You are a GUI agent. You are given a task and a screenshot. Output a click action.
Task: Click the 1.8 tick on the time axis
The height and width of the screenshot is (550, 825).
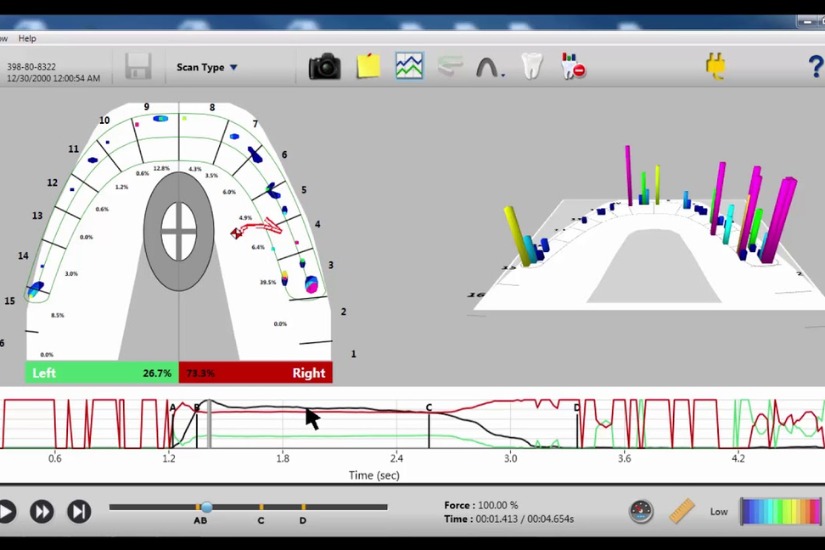[x=283, y=458]
